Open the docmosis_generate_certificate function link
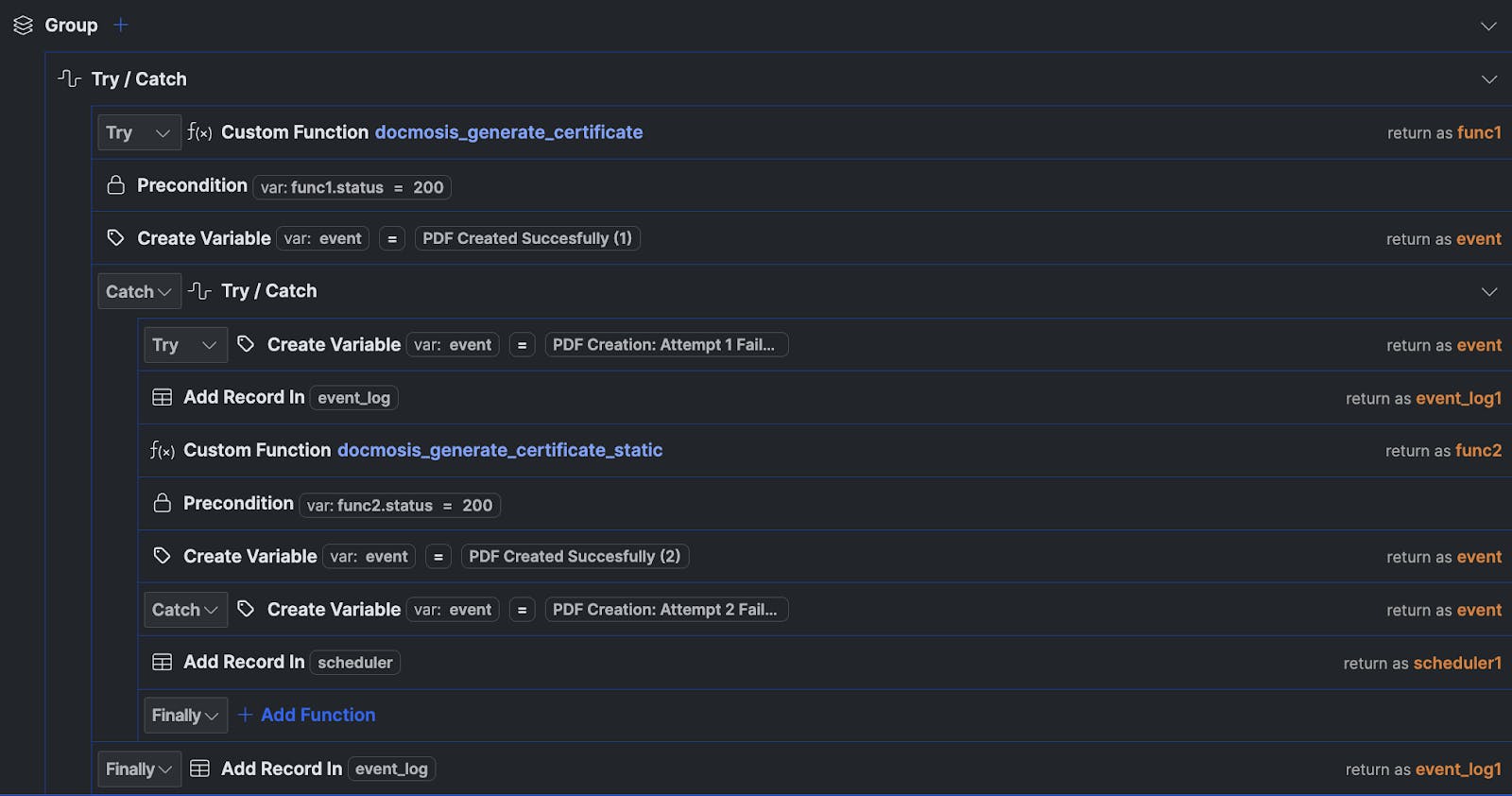This screenshot has height=796, width=1512. (x=508, y=132)
